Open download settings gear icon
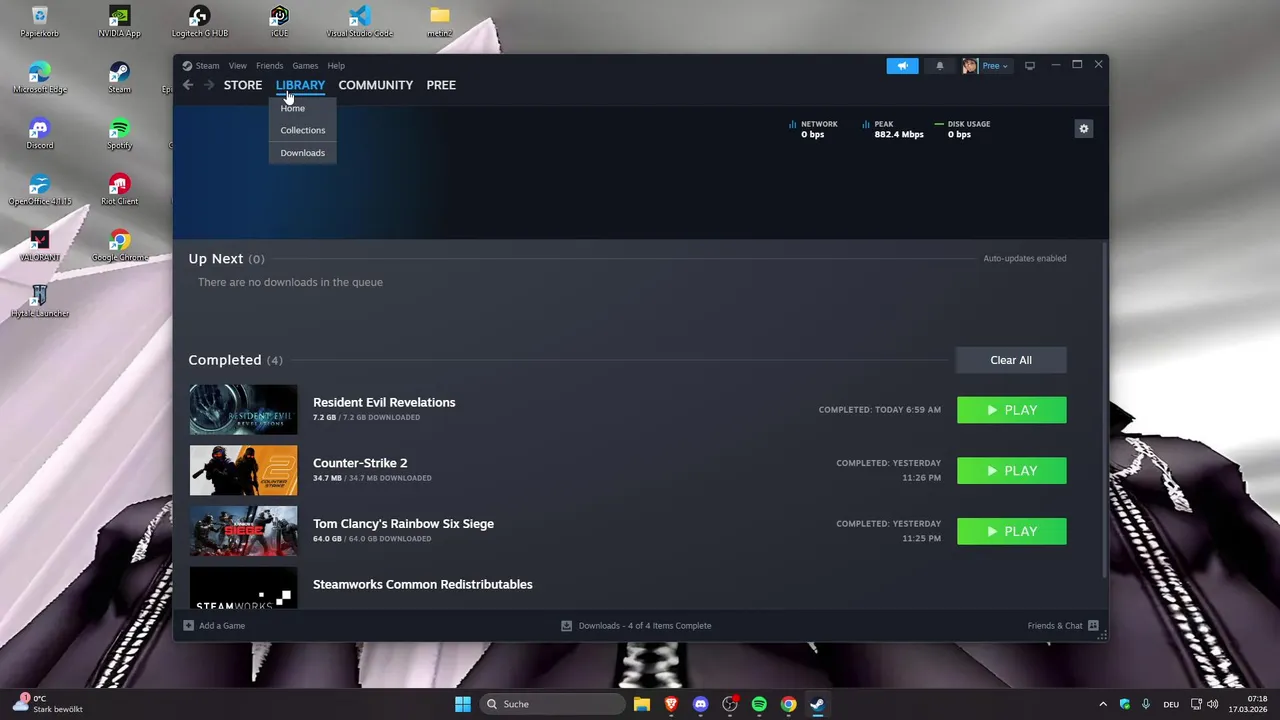Image resolution: width=1280 pixels, height=720 pixels. pyautogui.click(x=1083, y=129)
